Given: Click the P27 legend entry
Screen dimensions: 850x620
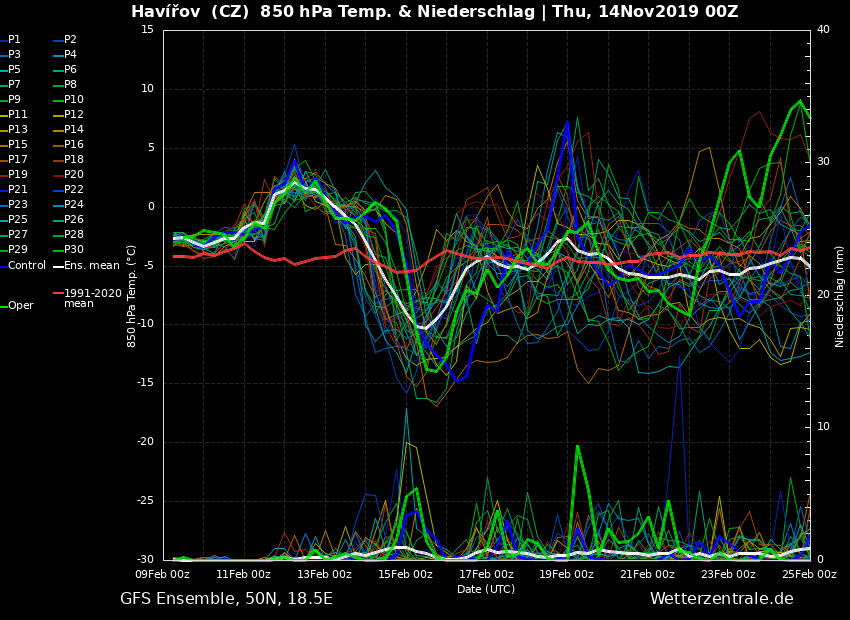Looking at the screenshot, I should 18,235.
